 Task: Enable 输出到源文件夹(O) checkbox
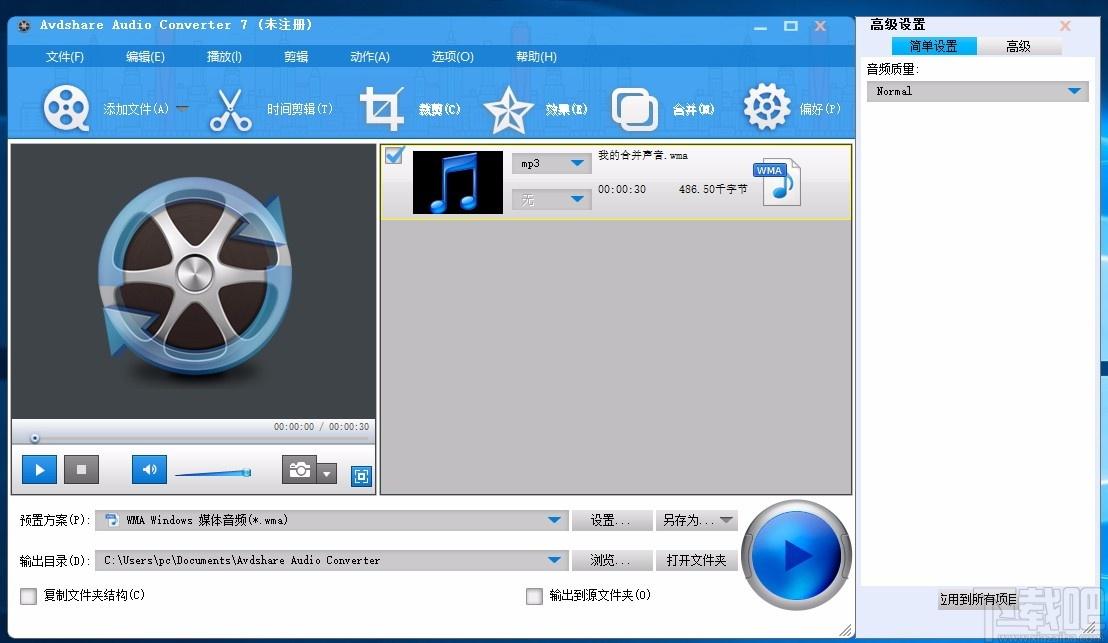[534, 596]
